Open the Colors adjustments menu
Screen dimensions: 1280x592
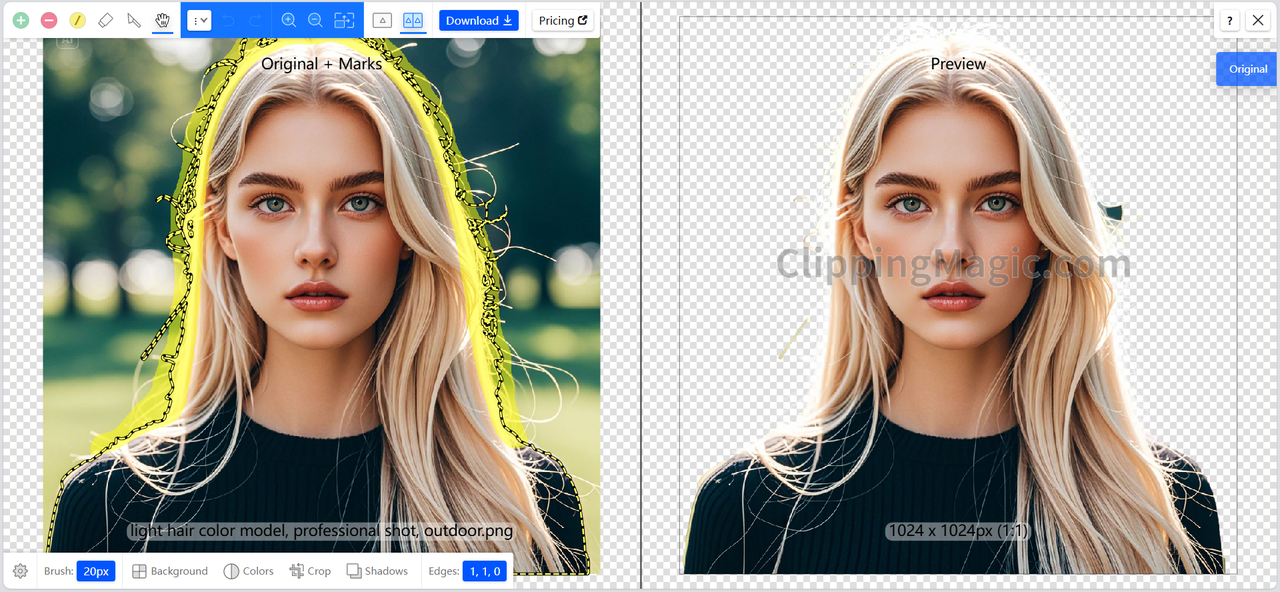(249, 571)
